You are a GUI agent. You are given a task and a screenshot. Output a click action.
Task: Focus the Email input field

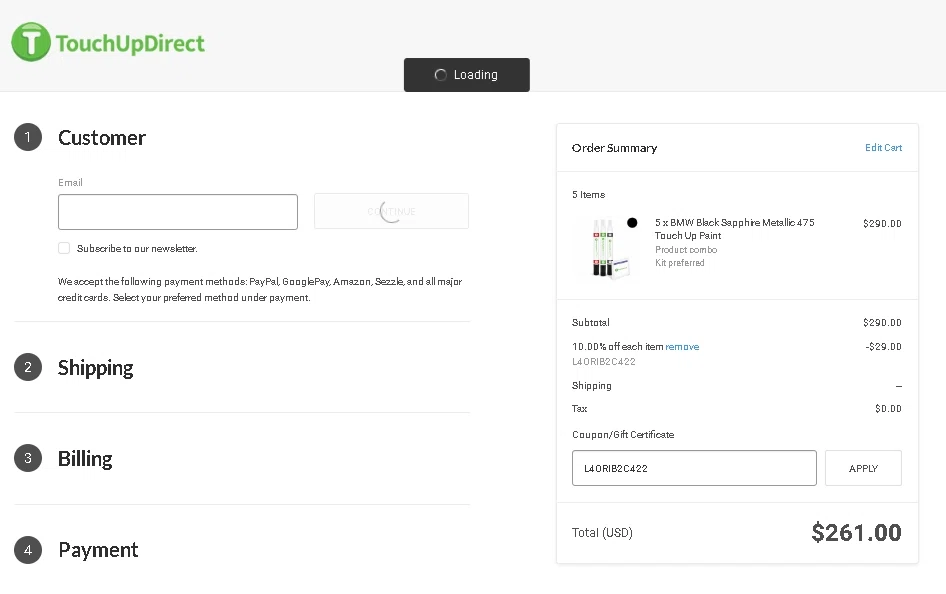pos(178,212)
